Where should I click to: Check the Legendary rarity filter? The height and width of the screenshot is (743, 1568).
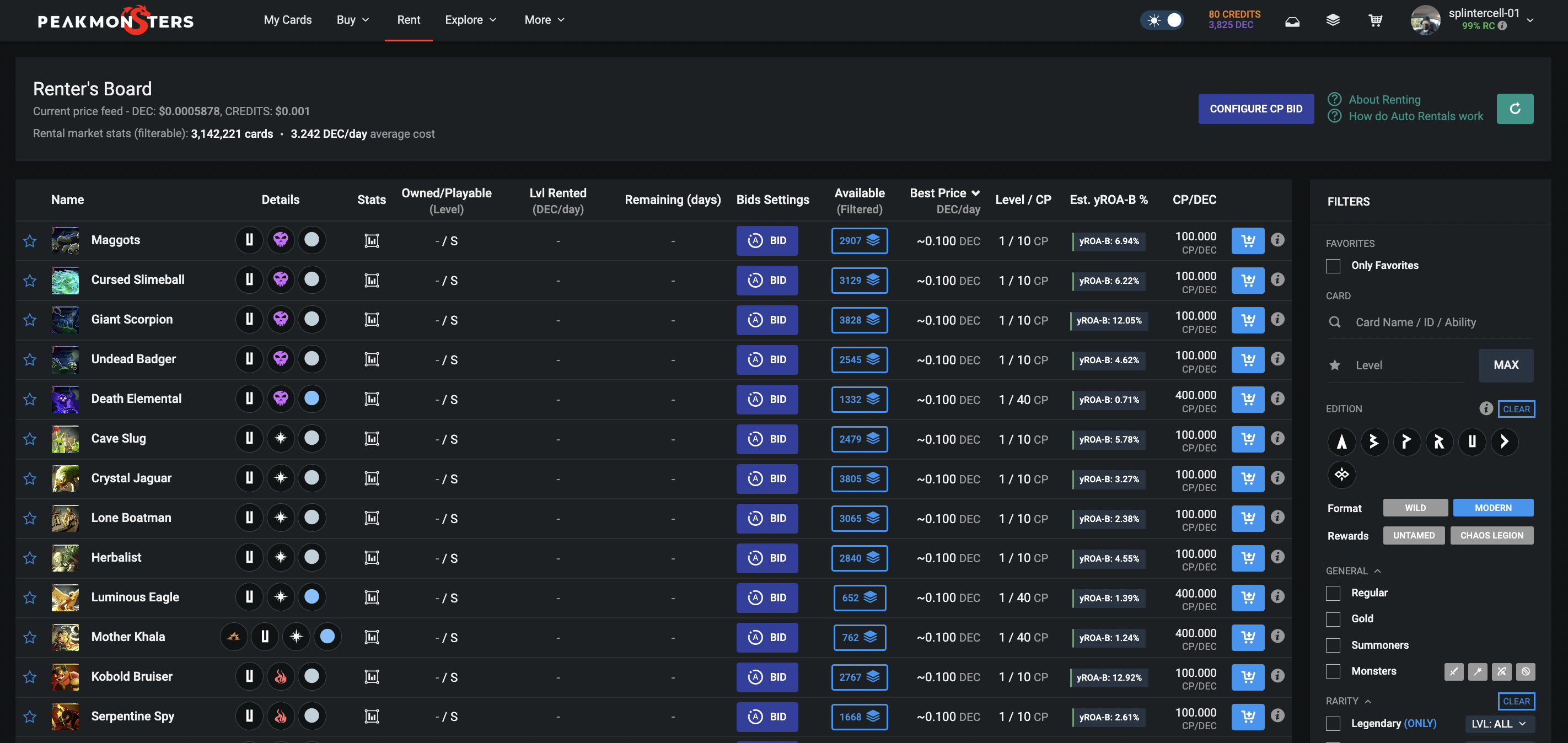tap(1333, 724)
